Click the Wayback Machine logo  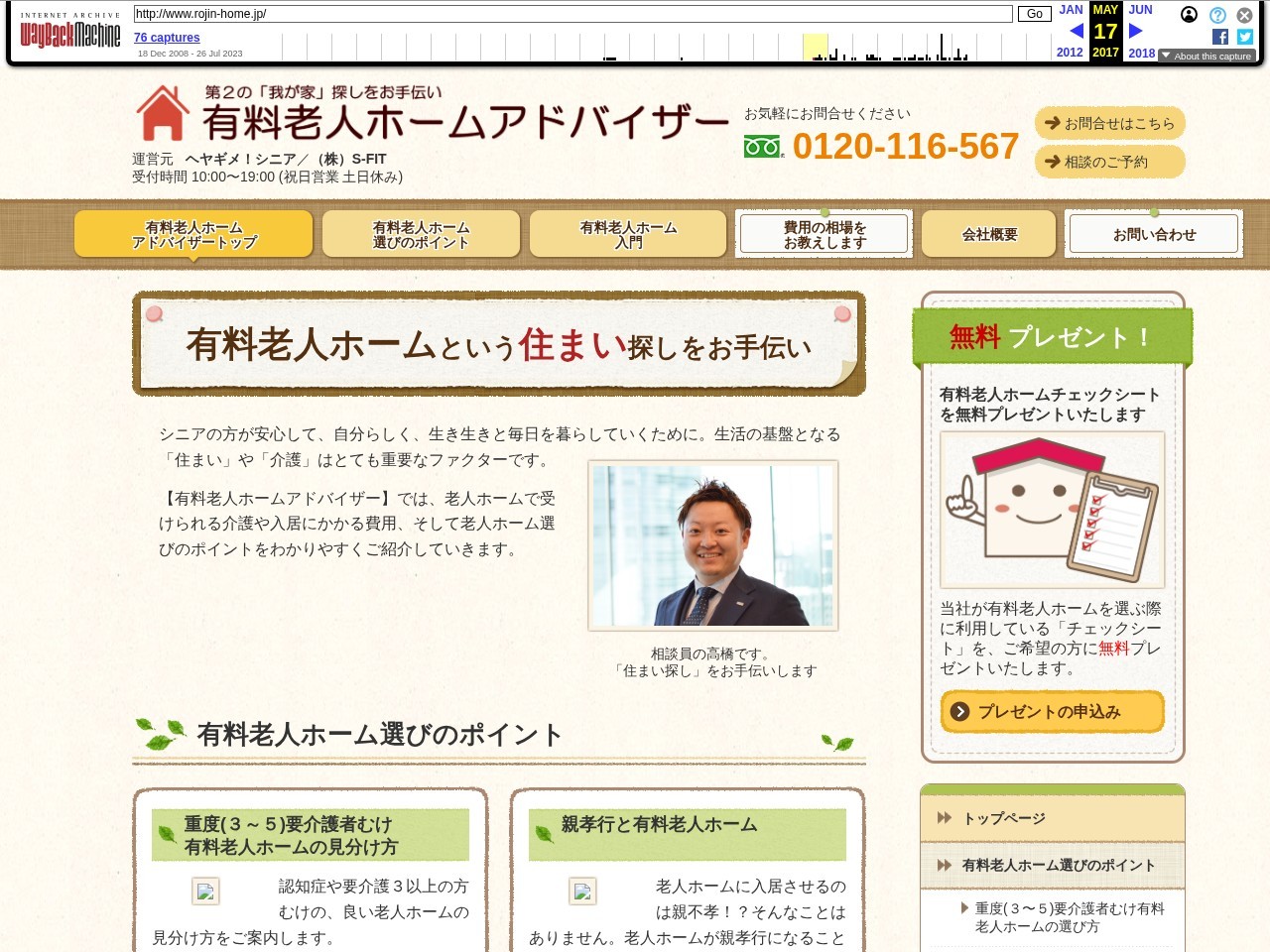pyautogui.click(x=69, y=35)
